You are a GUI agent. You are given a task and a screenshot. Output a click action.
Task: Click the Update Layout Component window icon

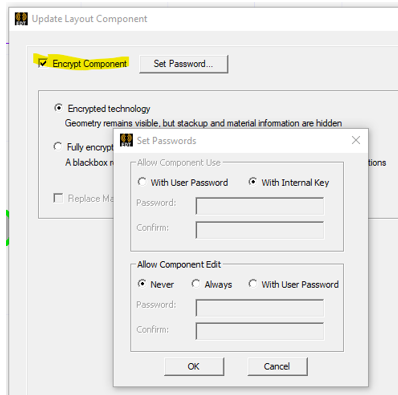pos(21,19)
